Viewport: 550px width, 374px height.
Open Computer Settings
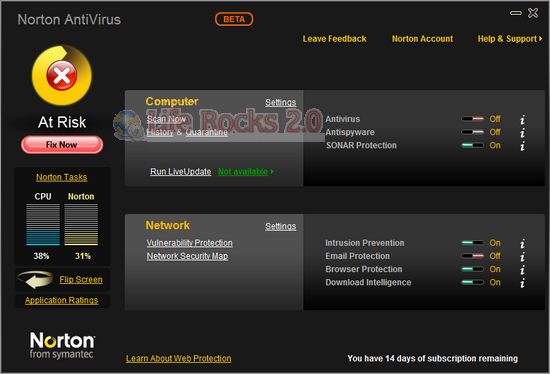(x=281, y=102)
